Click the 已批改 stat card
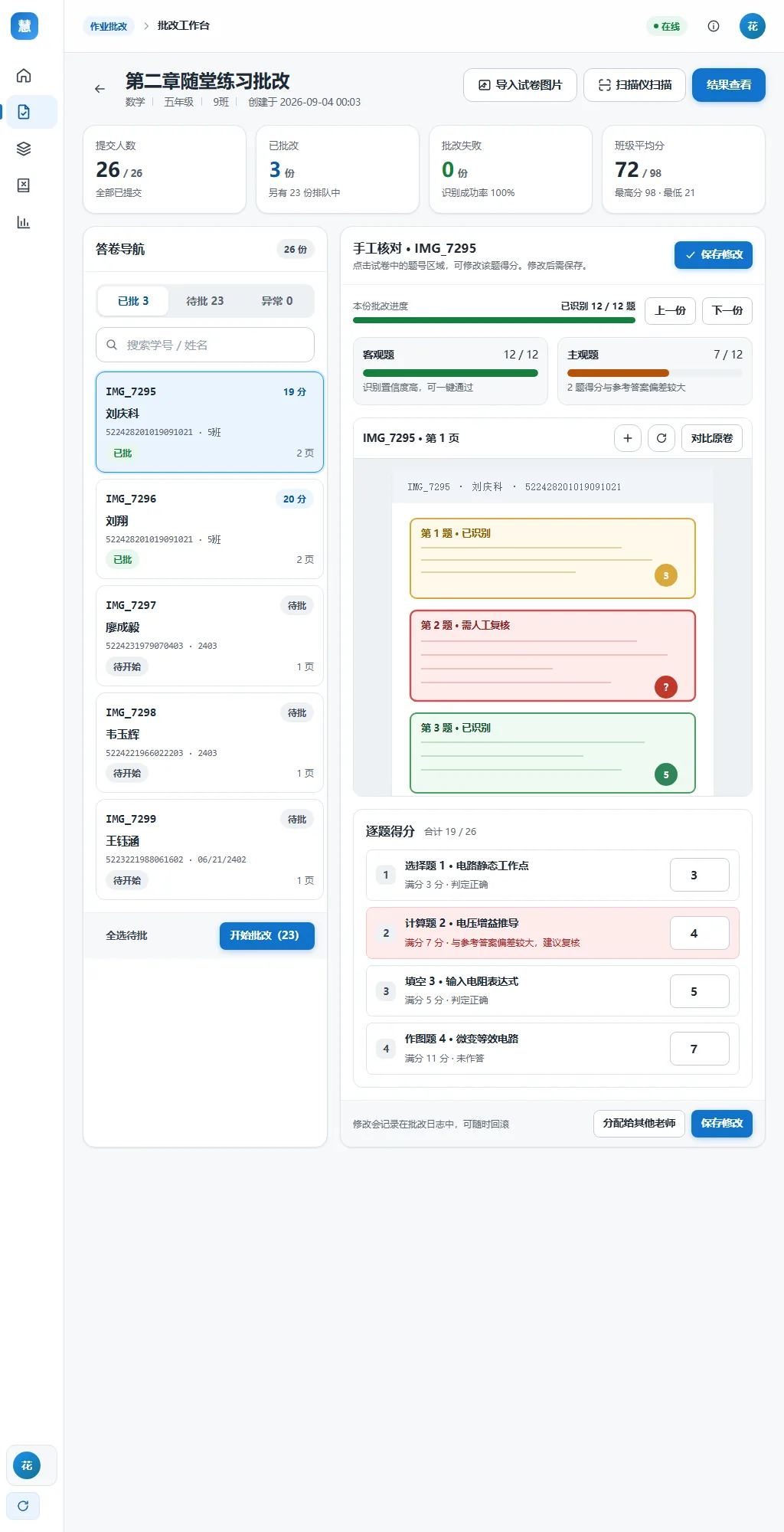Screen dimensions: 784x1532 pos(338,169)
